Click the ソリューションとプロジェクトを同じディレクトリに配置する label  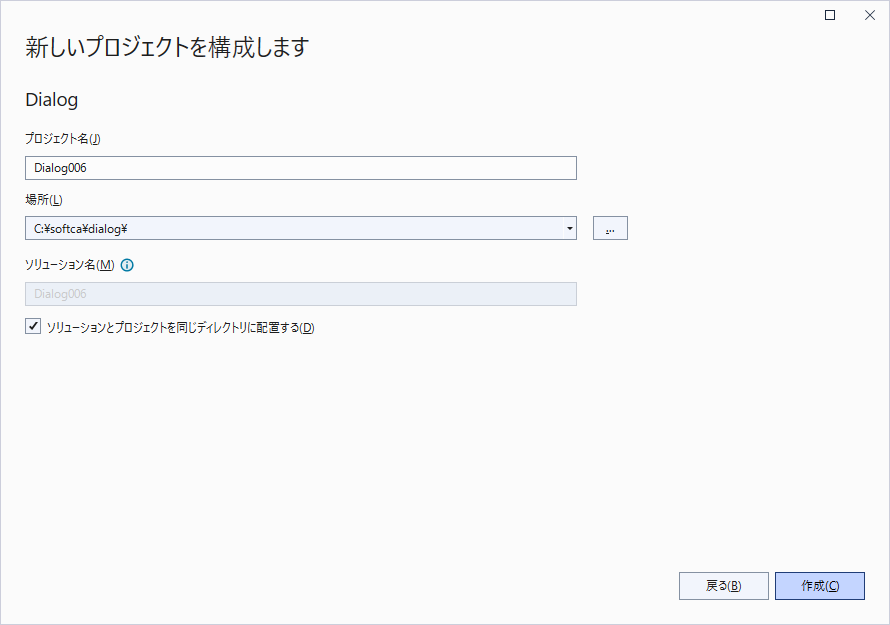180,328
